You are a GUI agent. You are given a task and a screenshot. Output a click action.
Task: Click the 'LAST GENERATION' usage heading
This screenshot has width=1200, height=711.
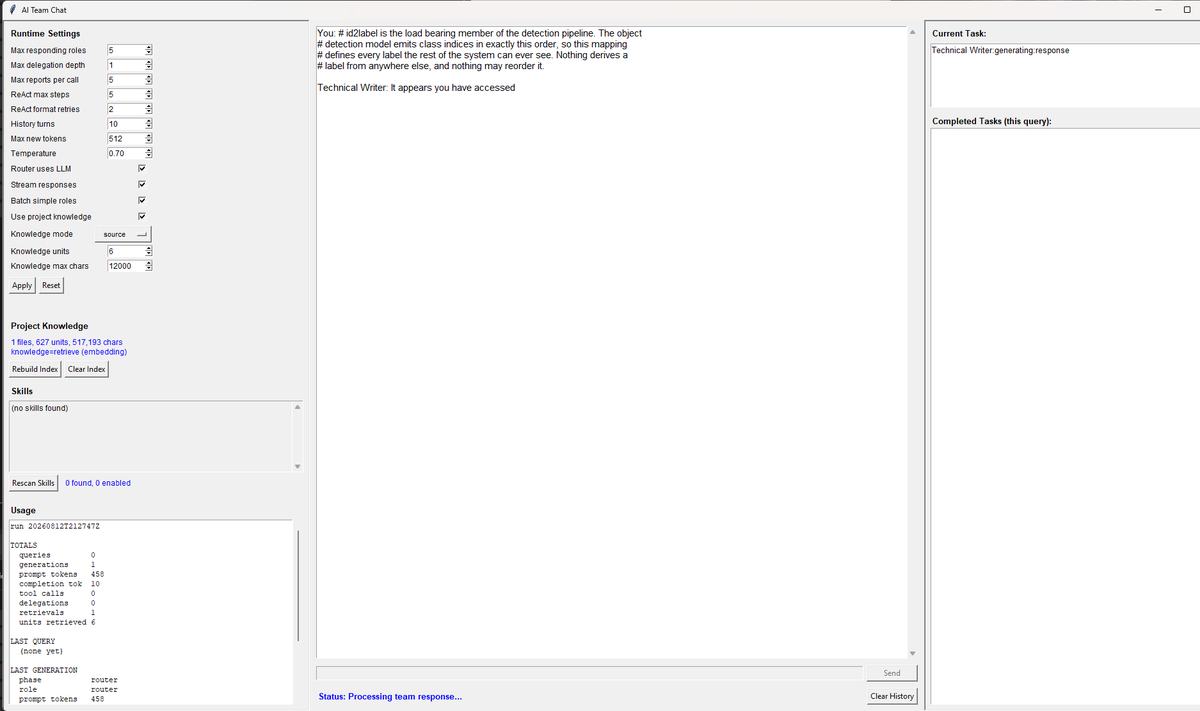pyautogui.click(x=43, y=670)
